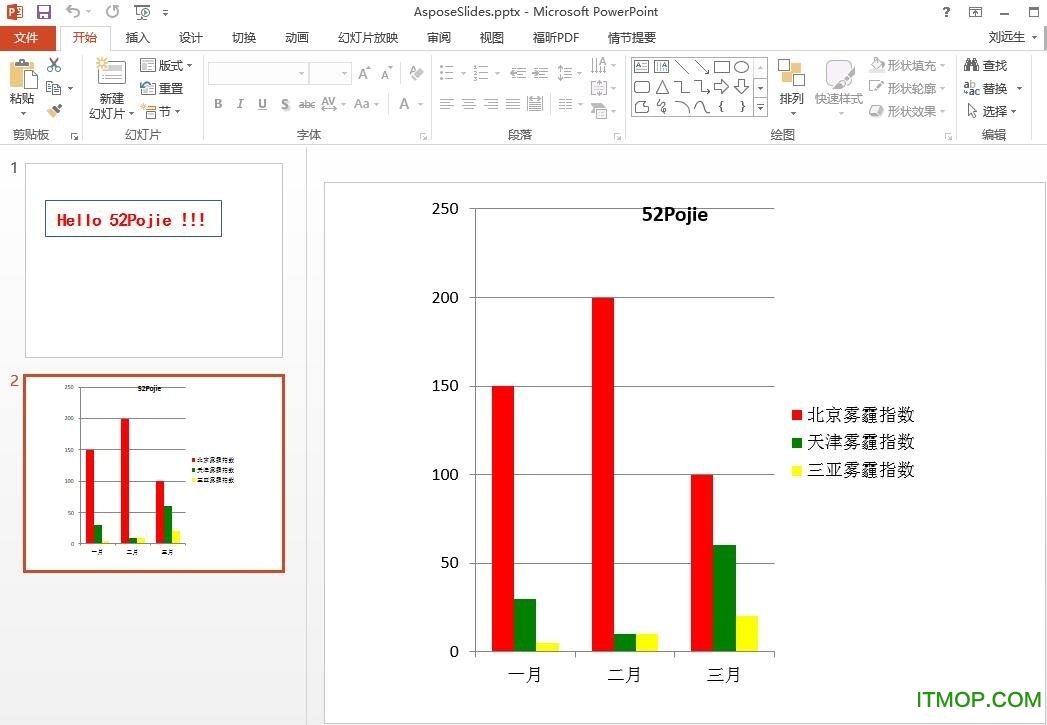
Task: Toggle Italic formatting
Action: 240,104
